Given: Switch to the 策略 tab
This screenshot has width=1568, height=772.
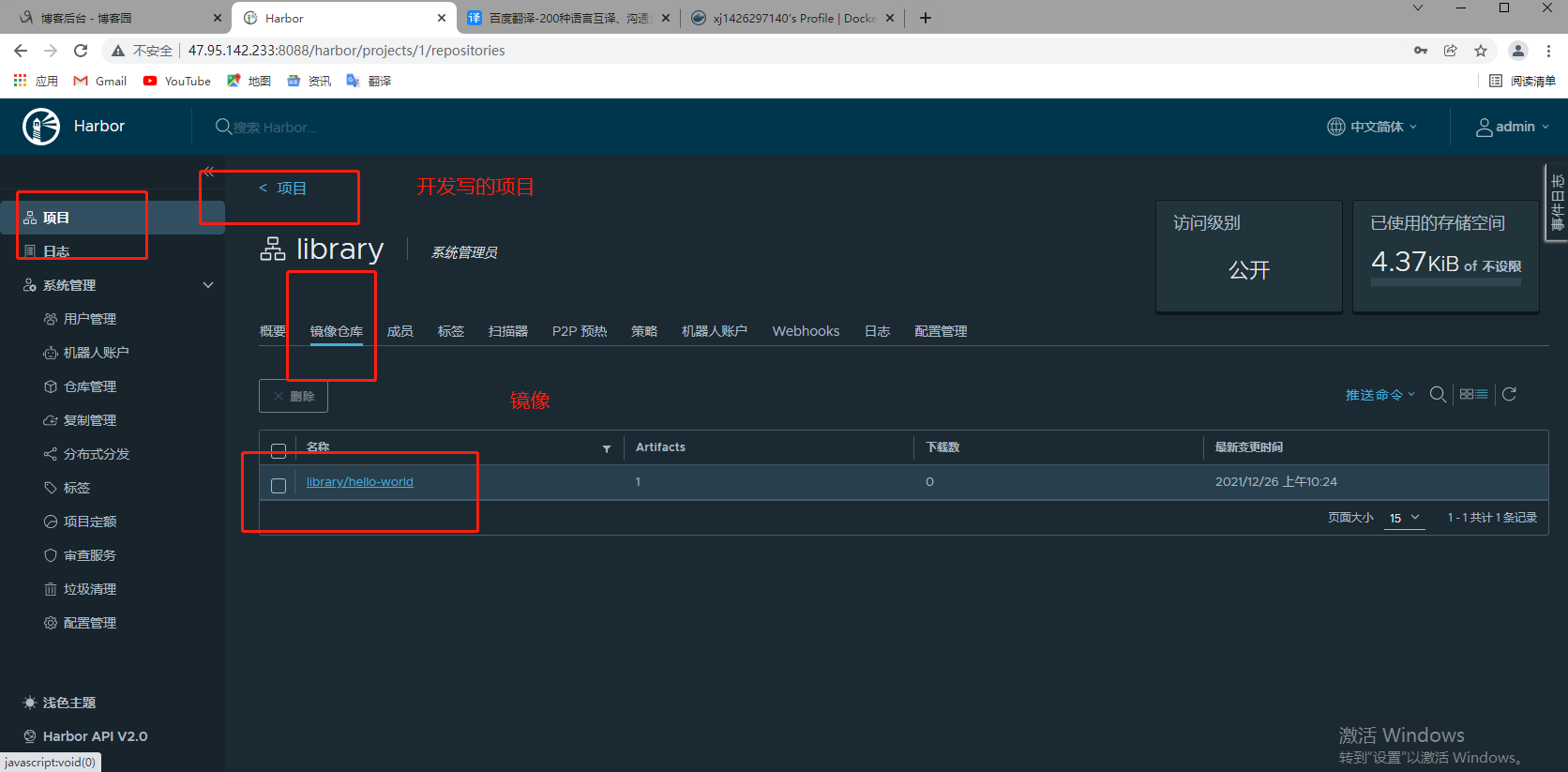Looking at the screenshot, I should (x=644, y=331).
